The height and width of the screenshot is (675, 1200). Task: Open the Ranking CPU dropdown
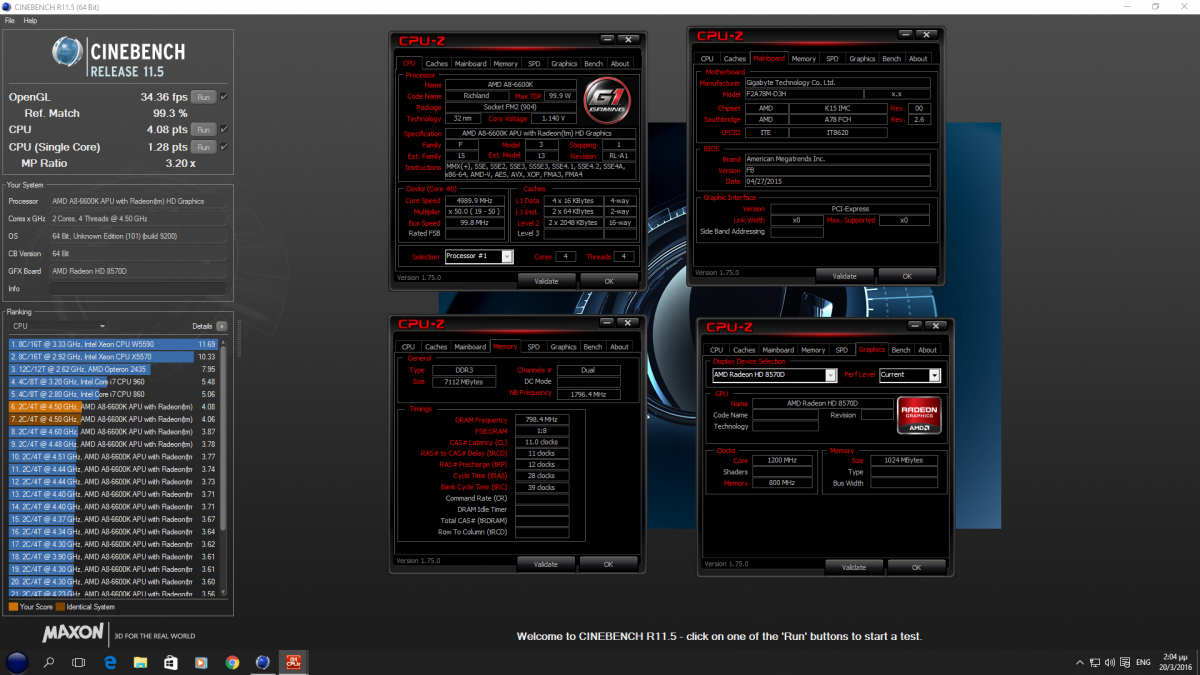(58, 326)
